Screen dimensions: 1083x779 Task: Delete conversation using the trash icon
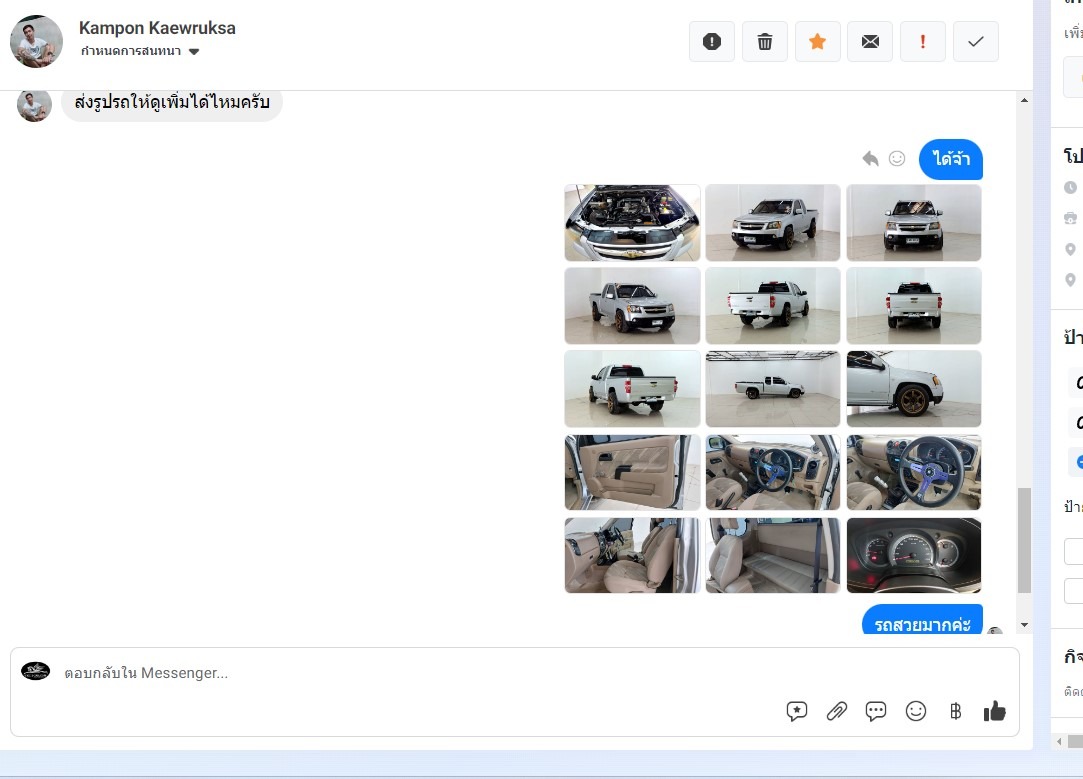point(765,42)
